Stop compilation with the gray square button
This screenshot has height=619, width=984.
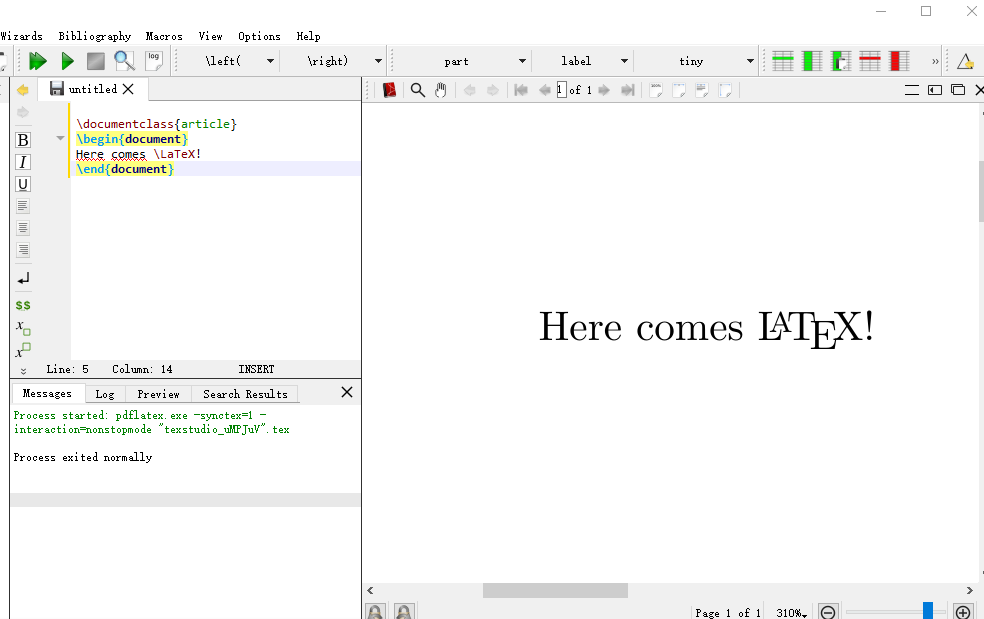click(95, 61)
